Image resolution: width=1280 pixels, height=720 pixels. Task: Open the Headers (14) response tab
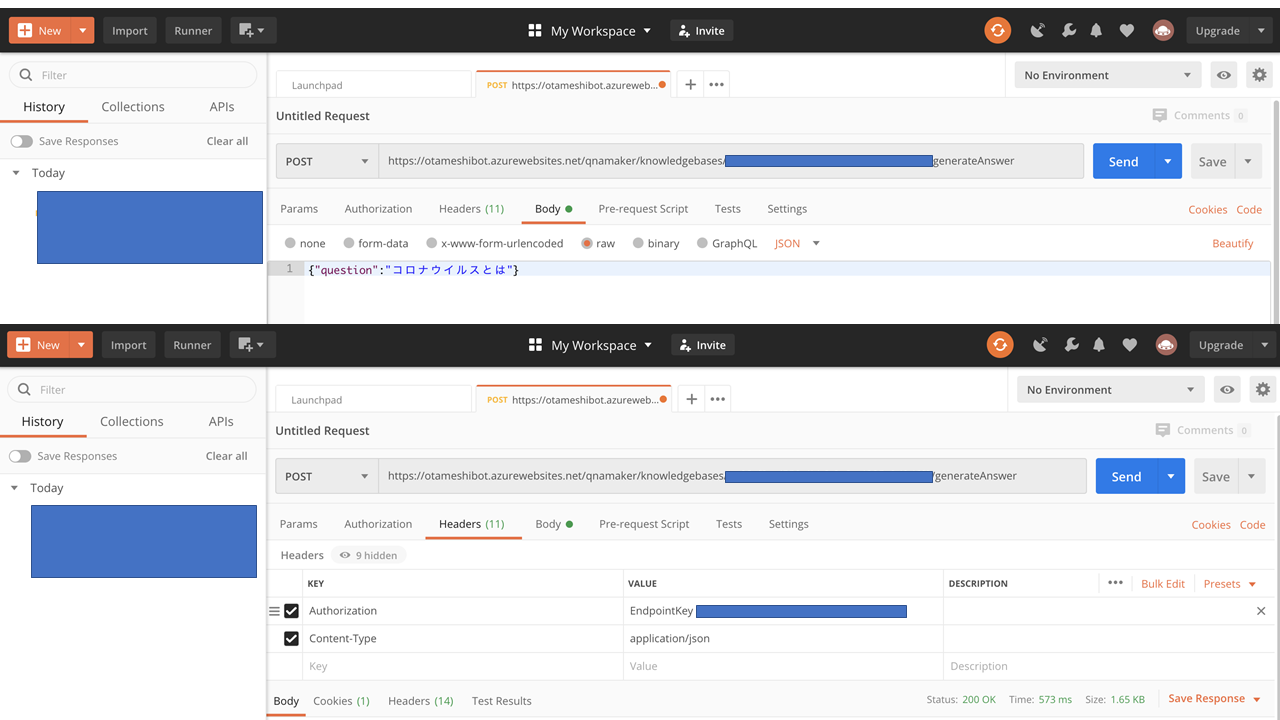tap(420, 701)
